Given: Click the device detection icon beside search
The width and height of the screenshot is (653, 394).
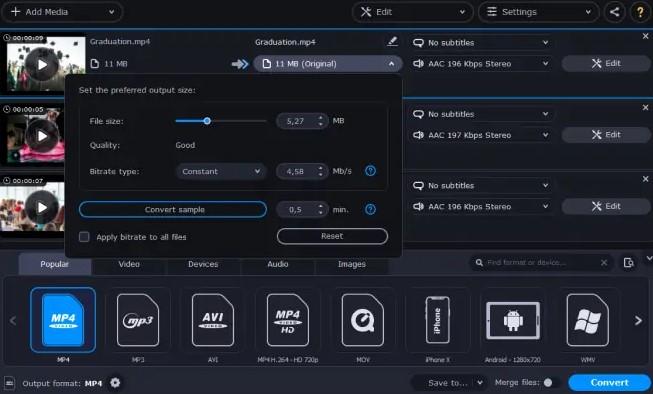Looking at the screenshot, I should (628, 262).
